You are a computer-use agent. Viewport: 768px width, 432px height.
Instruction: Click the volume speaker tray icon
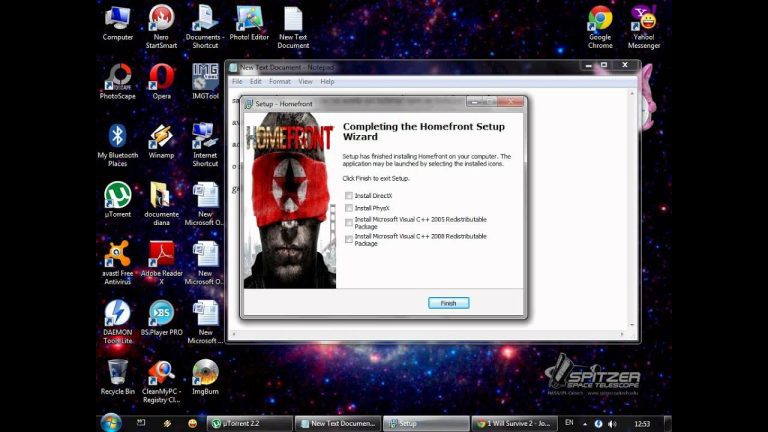click(612, 424)
